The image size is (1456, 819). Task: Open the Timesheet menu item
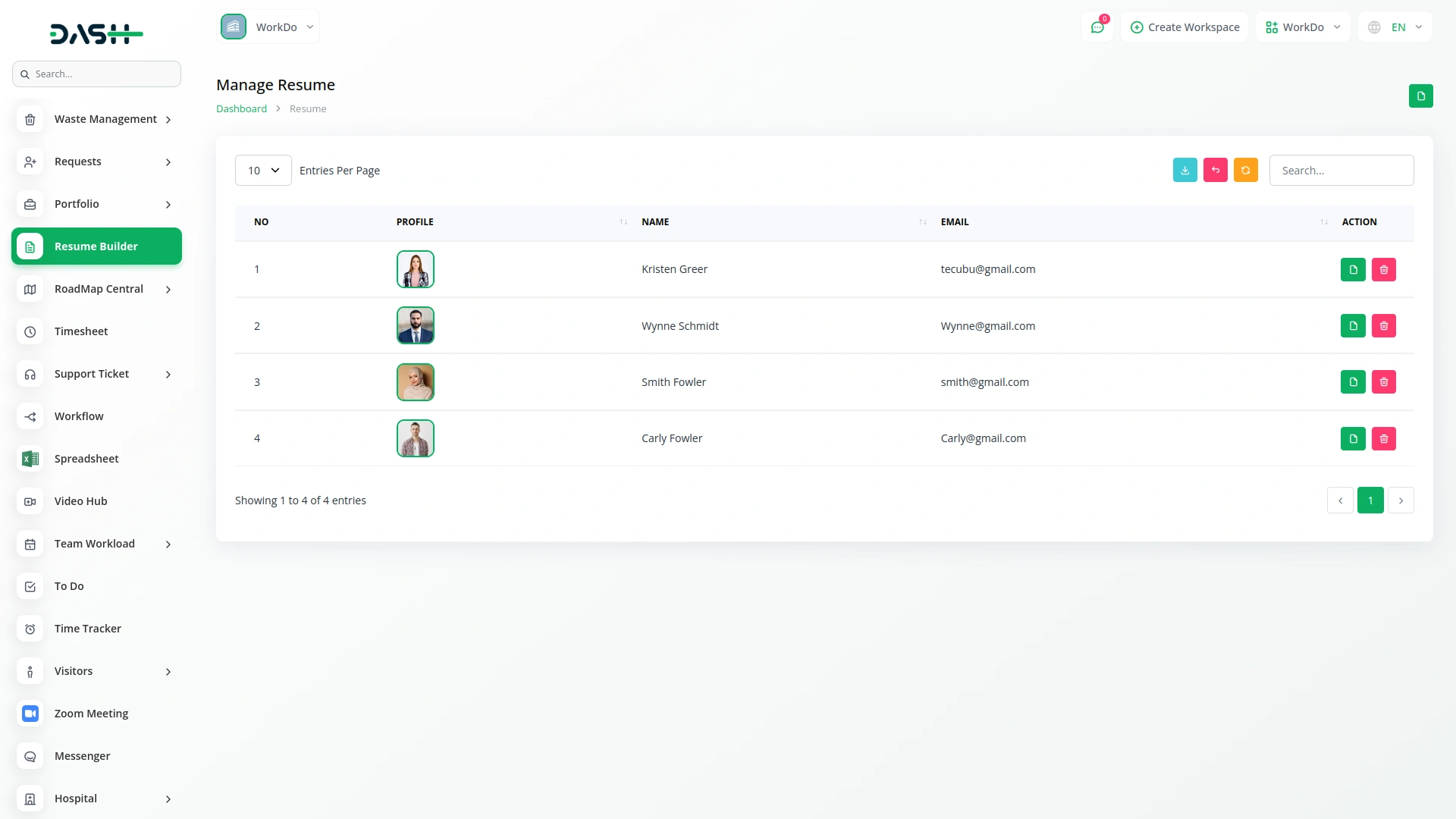coord(81,331)
